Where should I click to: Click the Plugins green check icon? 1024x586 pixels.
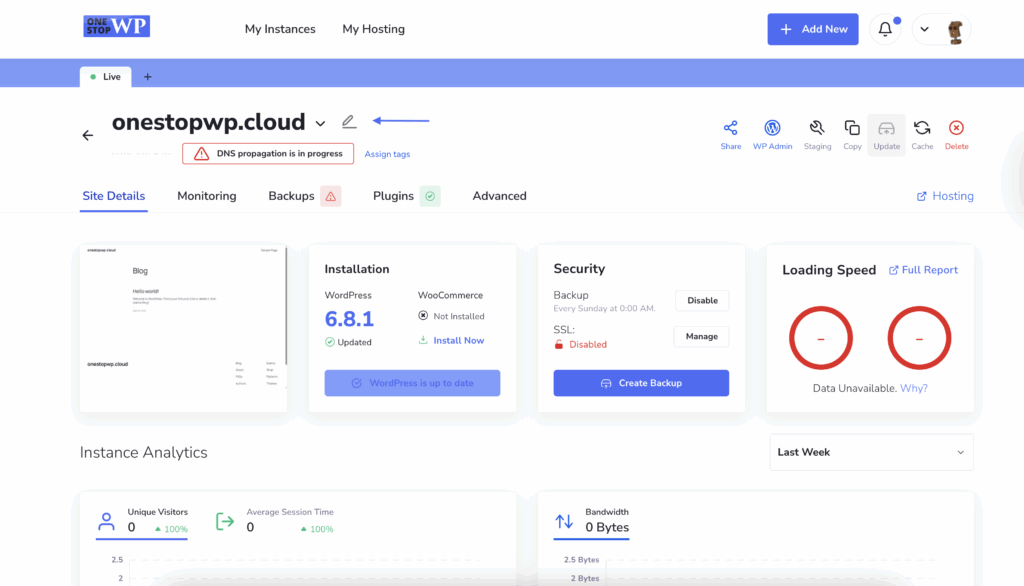pos(430,196)
